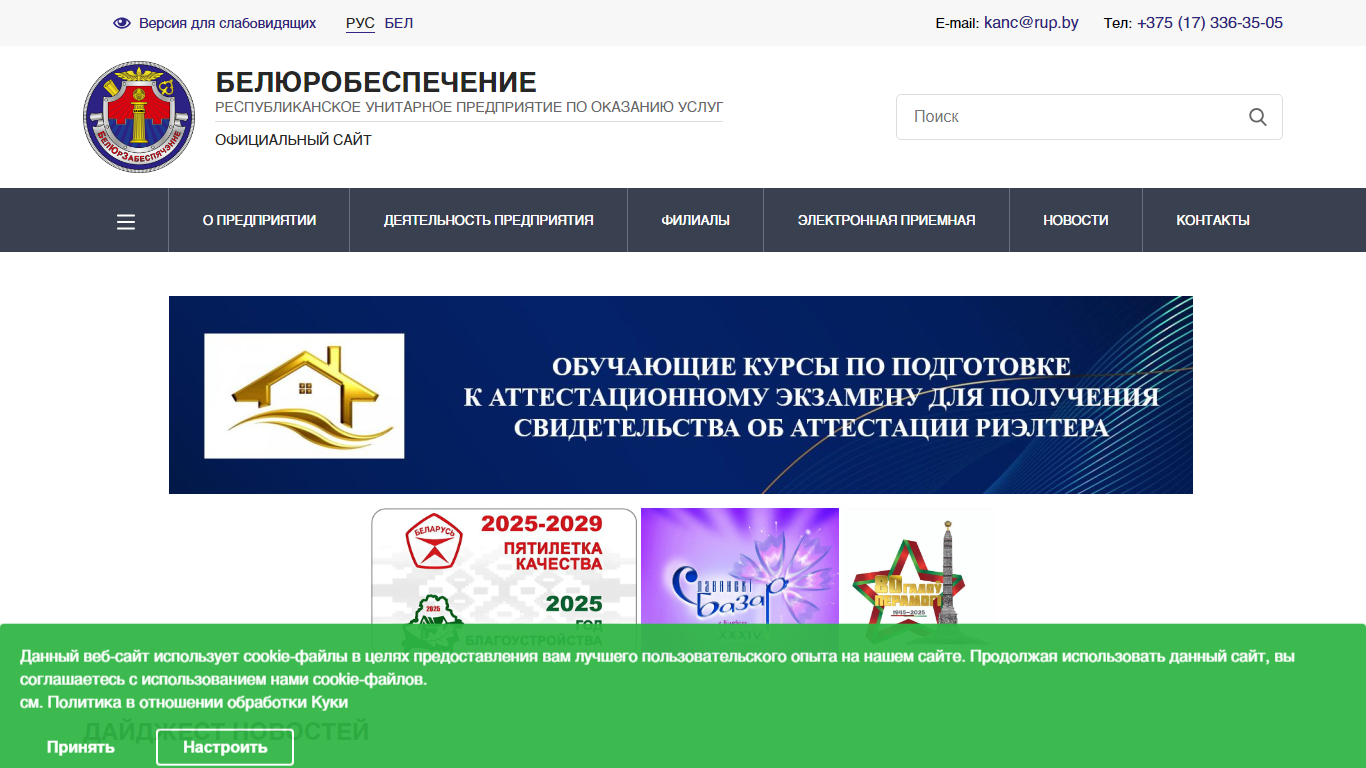The height and width of the screenshot is (768, 1366).
Task: Click 'Настроить' cookie settings button
Action: tap(225, 747)
